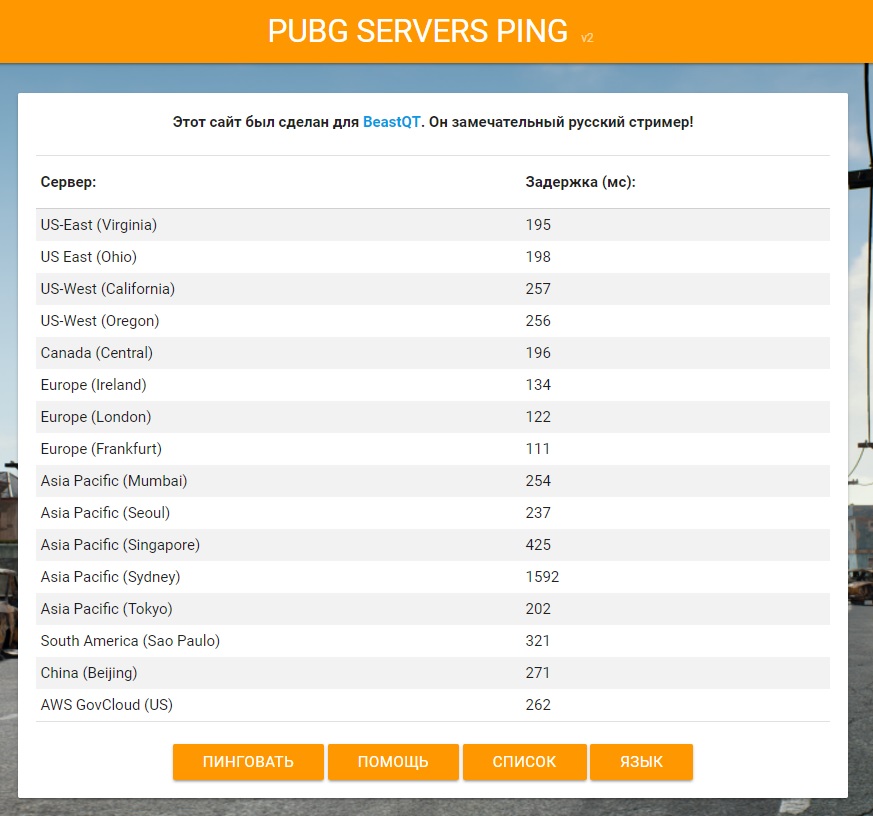873x816 pixels.
Task: Select Canada (Central) server name
Action: click(96, 353)
